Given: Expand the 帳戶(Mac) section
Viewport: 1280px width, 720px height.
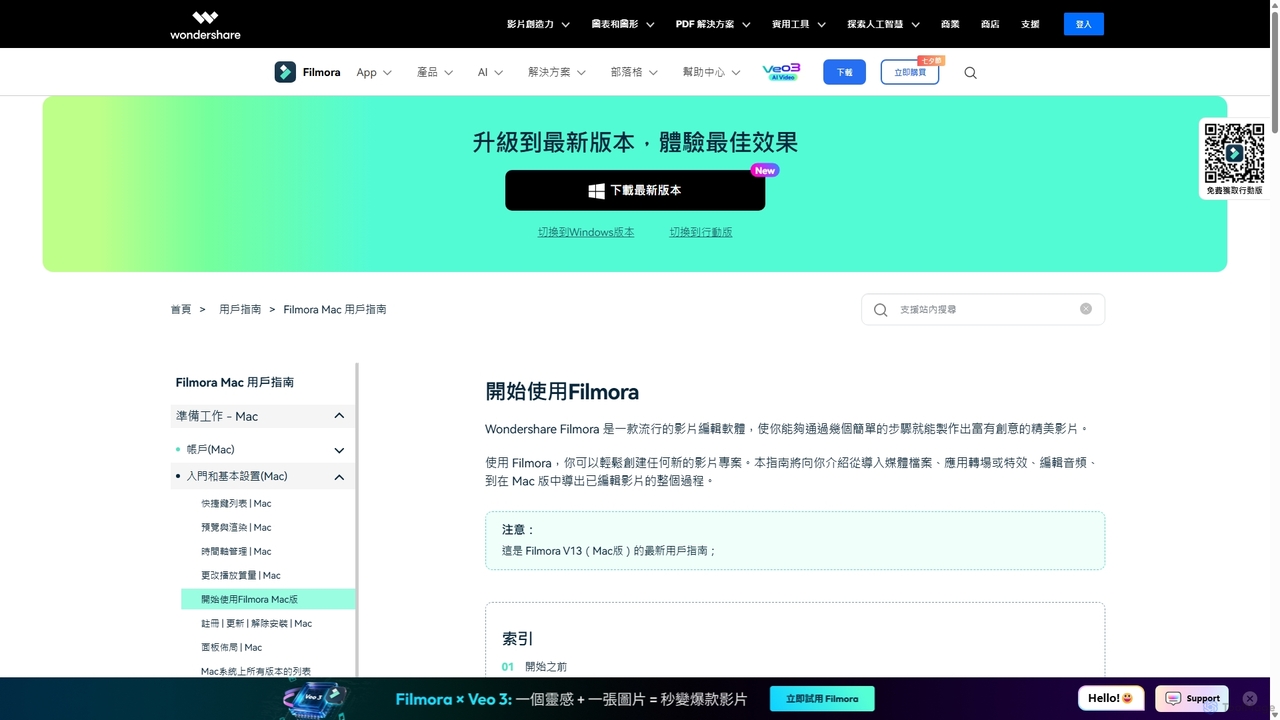Looking at the screenshot, I should 262,450.
